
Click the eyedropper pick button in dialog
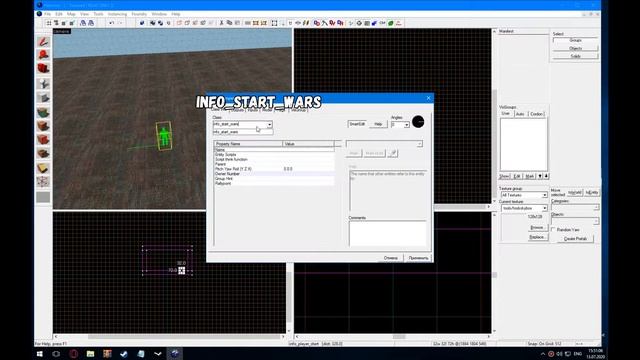click(x=393, y=153)
